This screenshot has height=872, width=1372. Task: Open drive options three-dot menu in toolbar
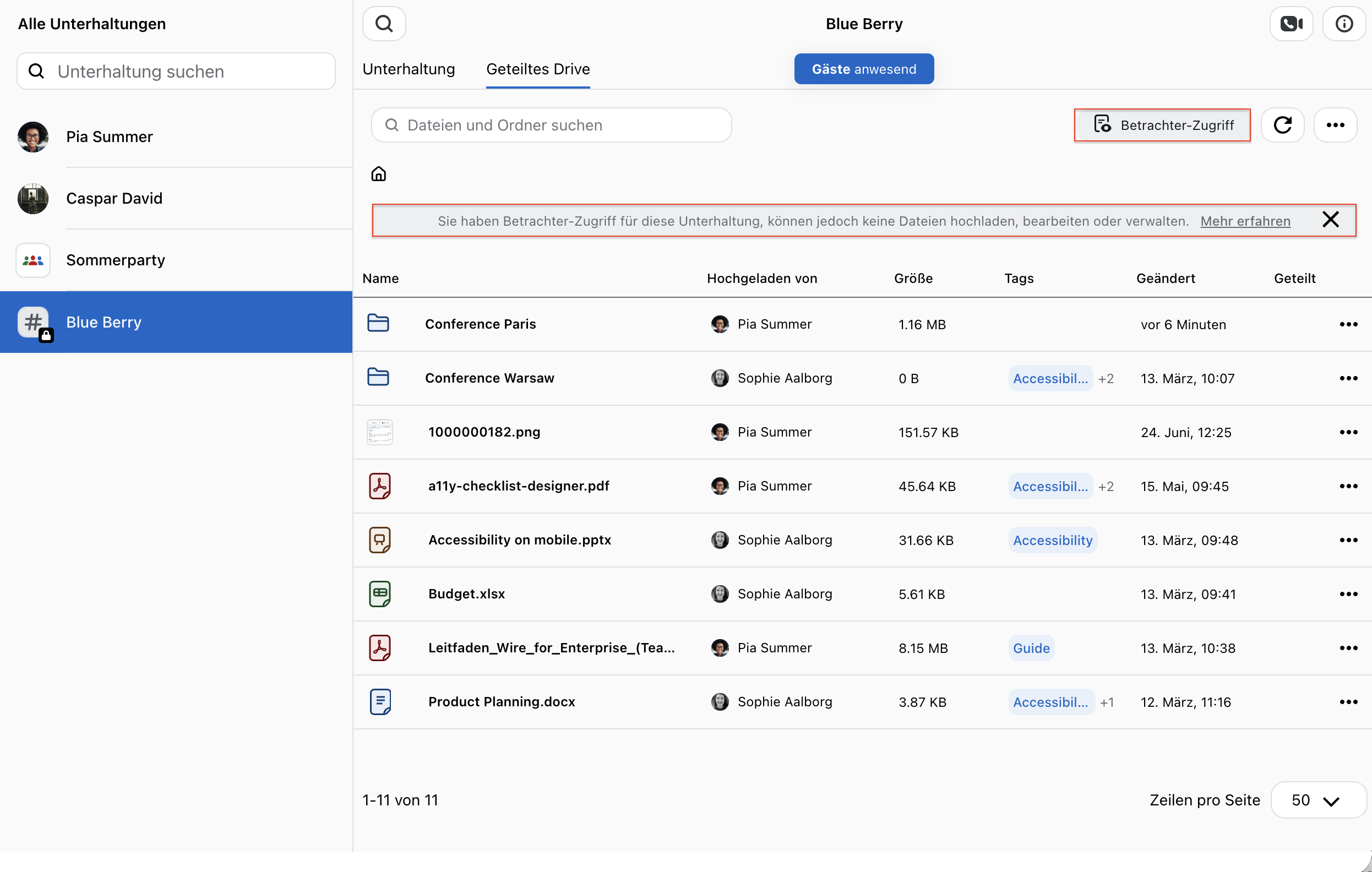[1335, 125]
